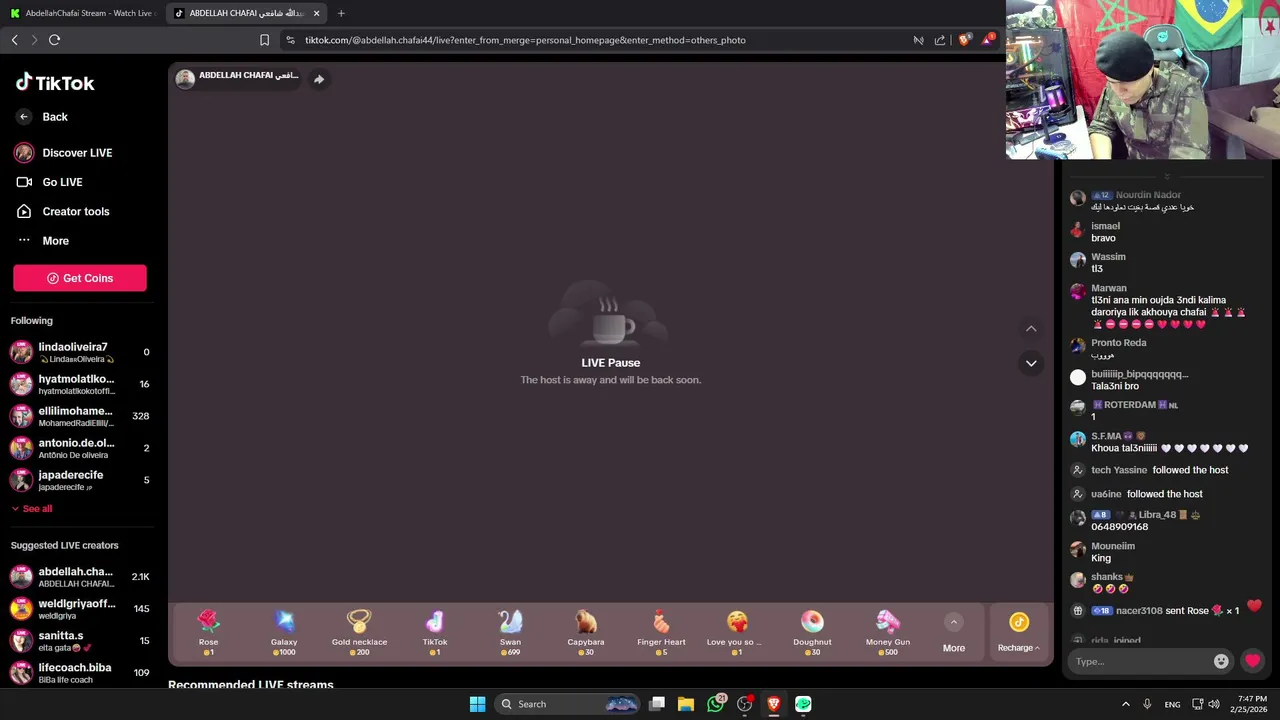
Task: Send the Swan gift
Action: pyautogui.click(x=510, y=633)
